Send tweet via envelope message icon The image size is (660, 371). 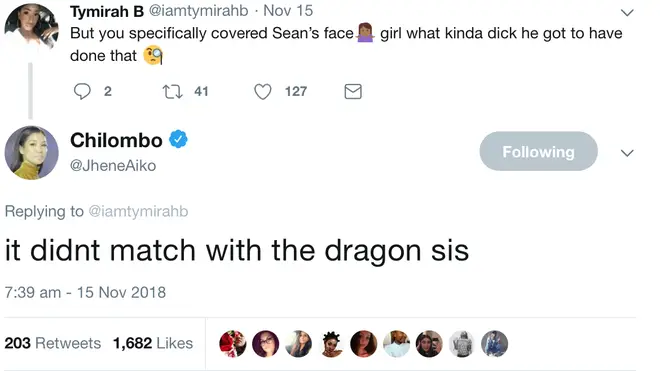coord(353,91)
